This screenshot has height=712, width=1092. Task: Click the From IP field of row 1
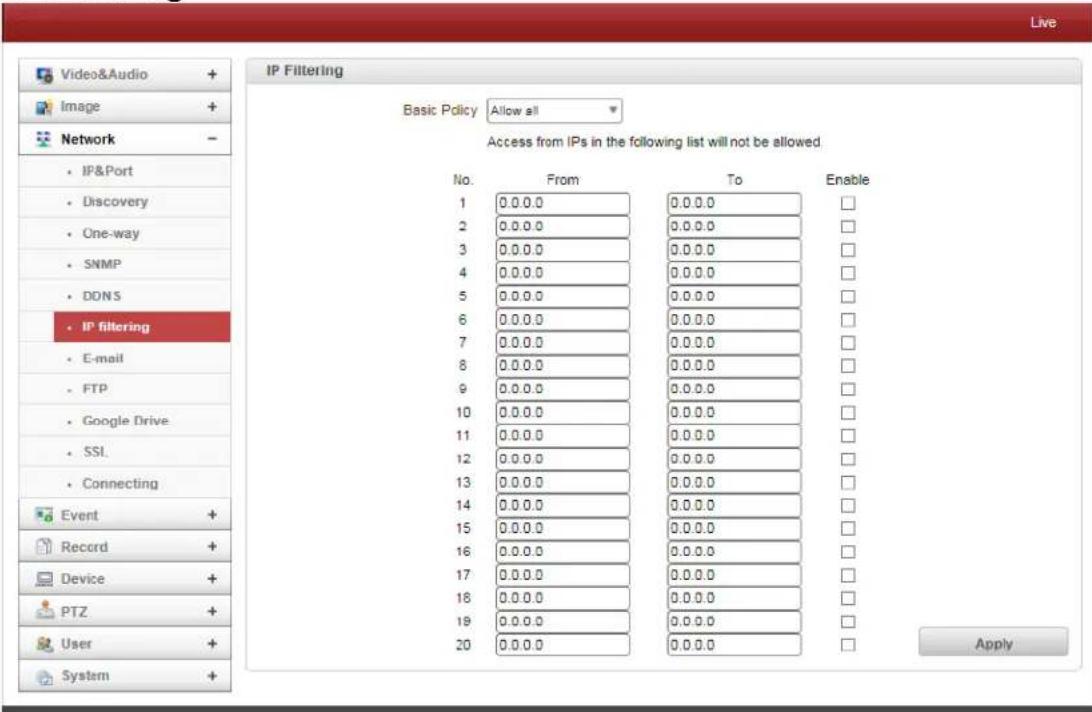point(563,203)
